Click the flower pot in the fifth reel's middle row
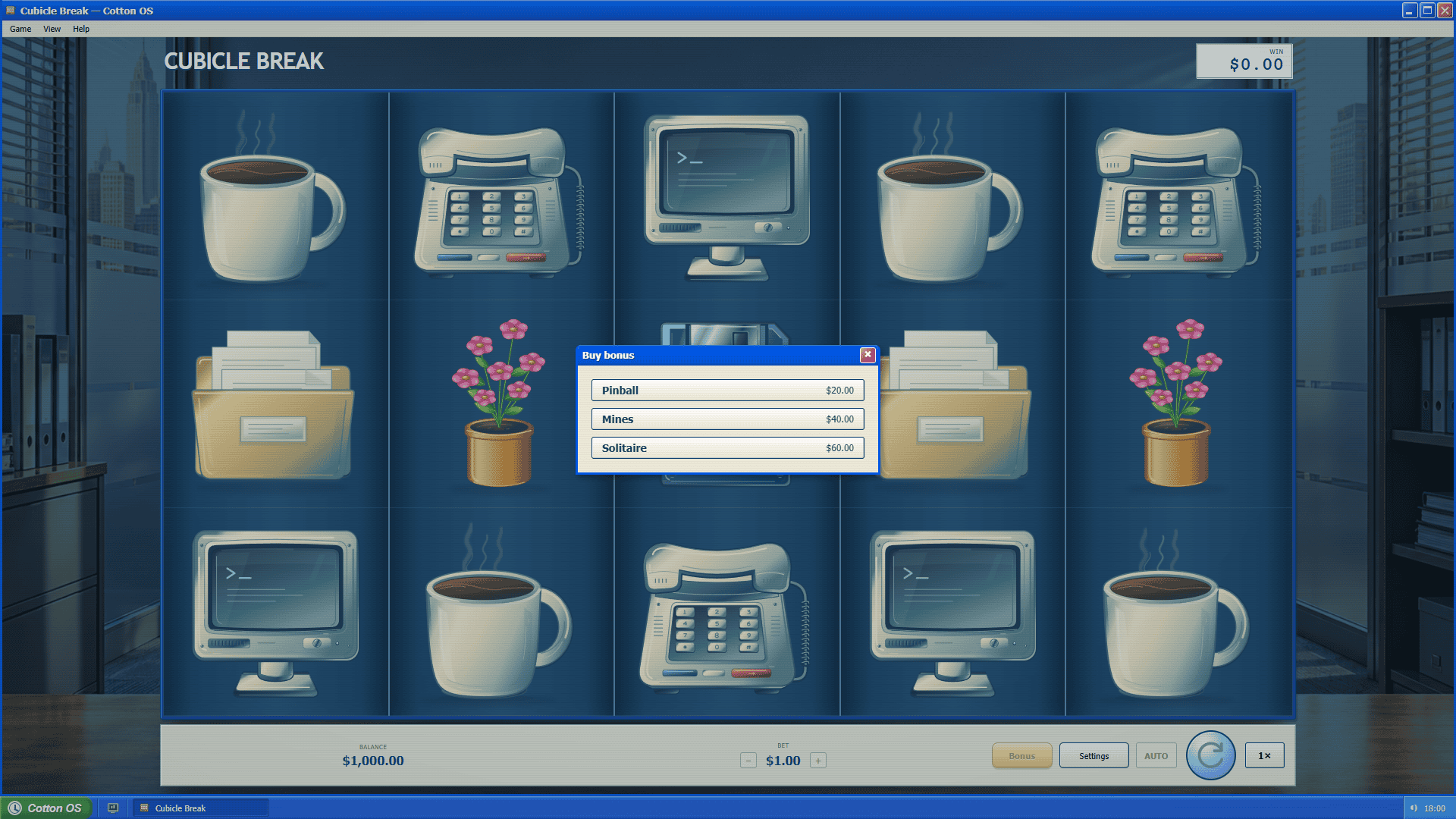 click(x=1176, y=403)
